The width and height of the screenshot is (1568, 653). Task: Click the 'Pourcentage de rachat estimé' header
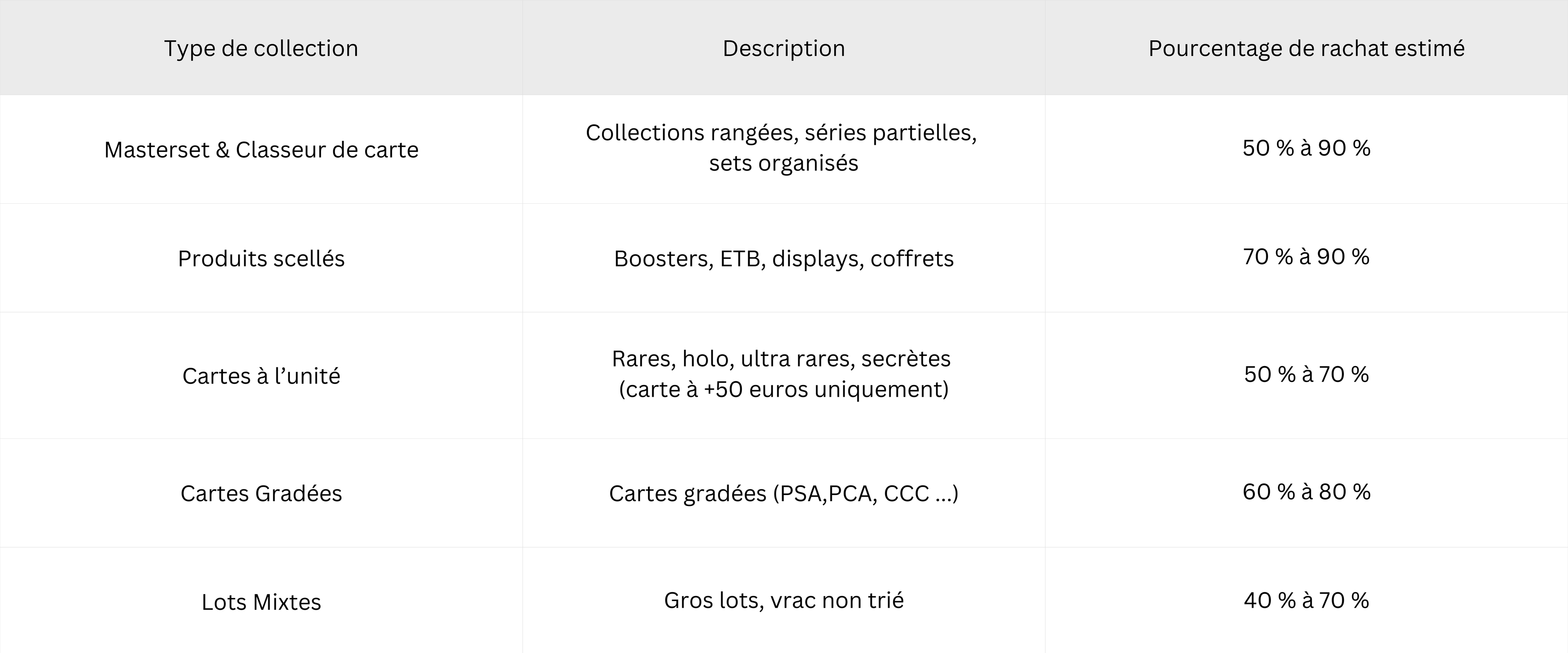(x=1306, y=48)
